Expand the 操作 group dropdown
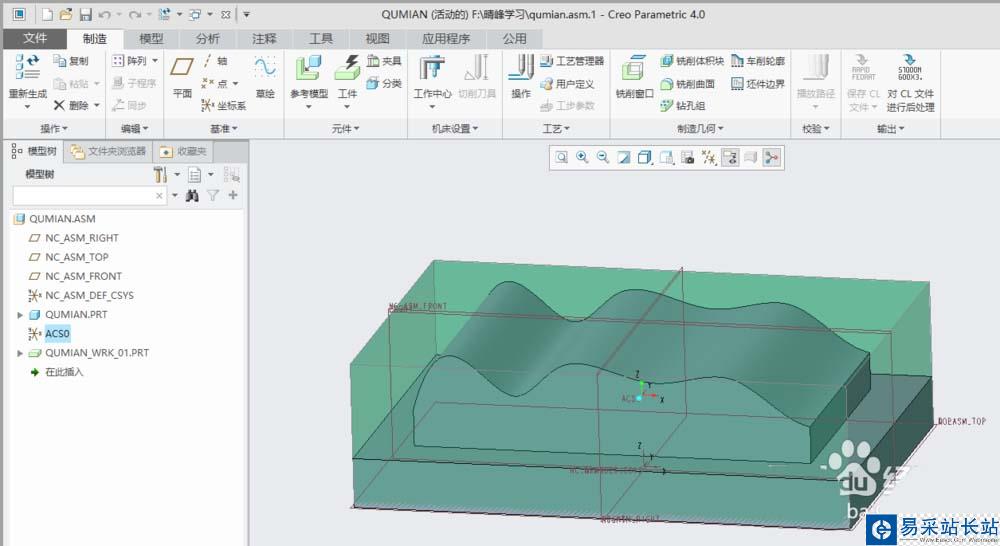 (x=54, y=129)
